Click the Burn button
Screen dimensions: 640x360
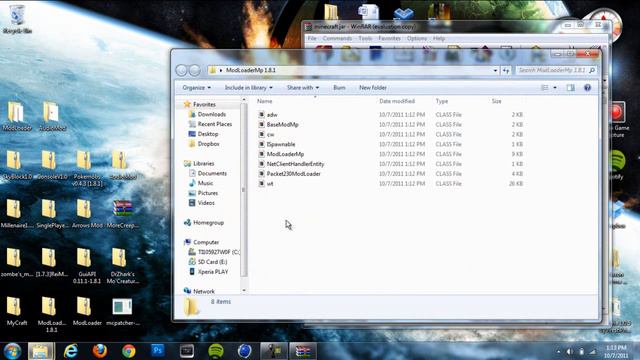[339, 87]
